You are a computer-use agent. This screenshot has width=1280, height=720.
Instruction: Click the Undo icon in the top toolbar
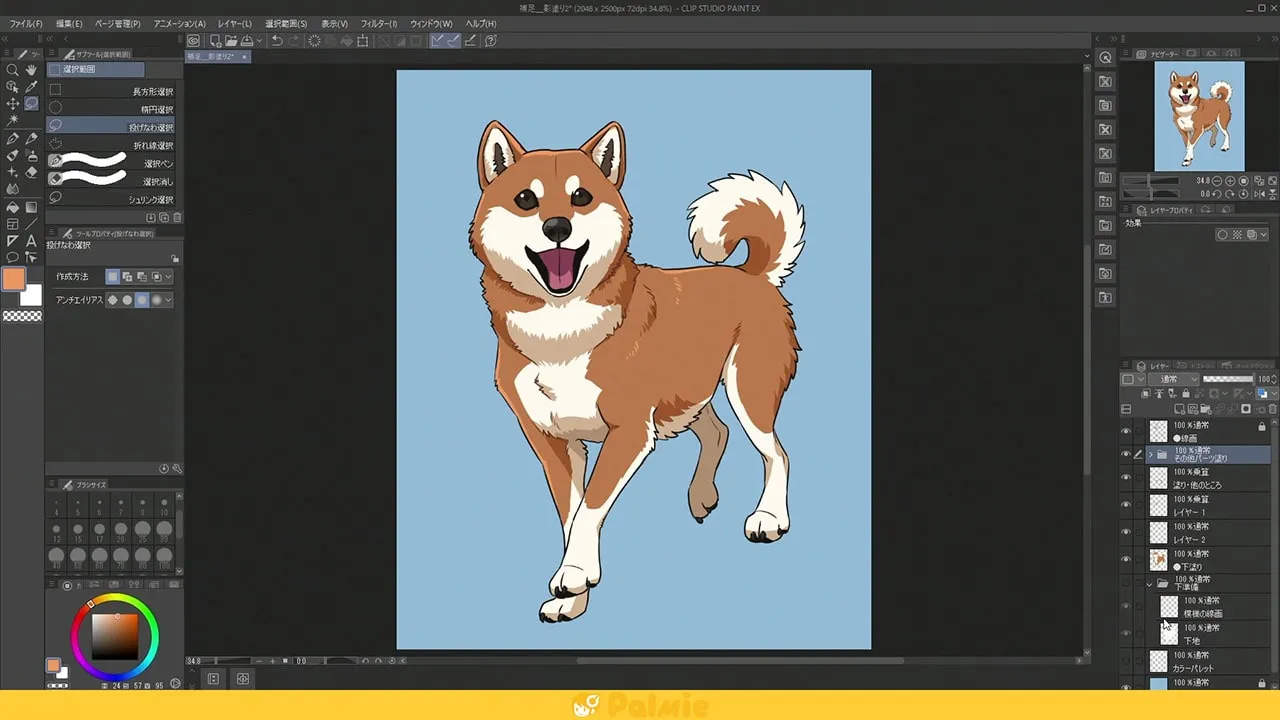coord(277,41)
